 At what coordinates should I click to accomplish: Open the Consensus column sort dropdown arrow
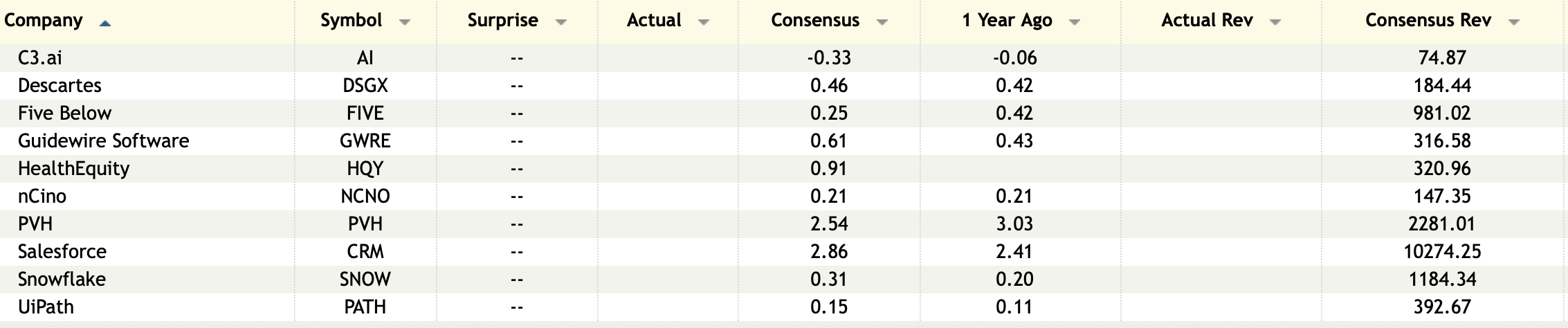[x=882, y=22]
